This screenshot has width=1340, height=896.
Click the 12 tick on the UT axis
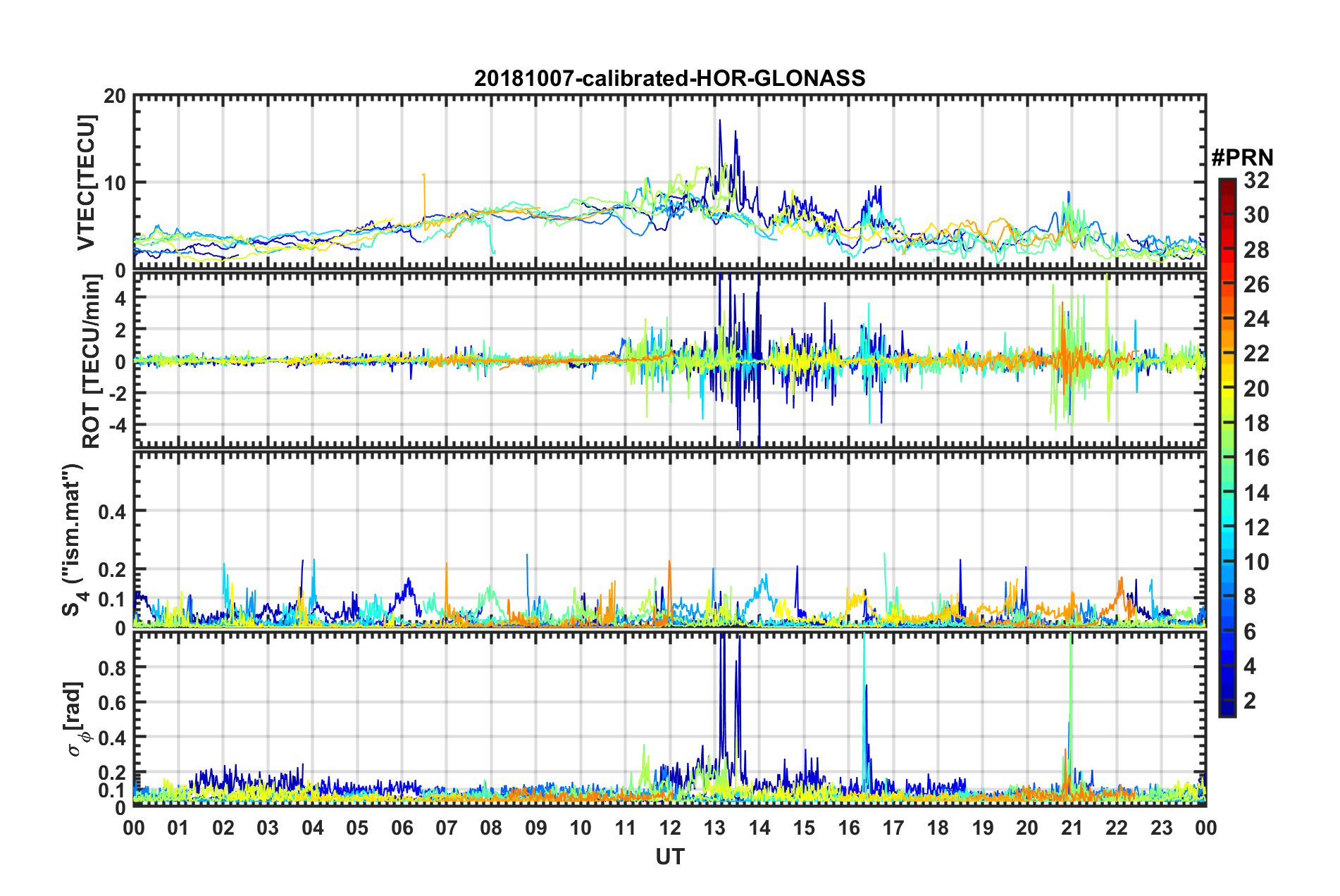[670, 828]
